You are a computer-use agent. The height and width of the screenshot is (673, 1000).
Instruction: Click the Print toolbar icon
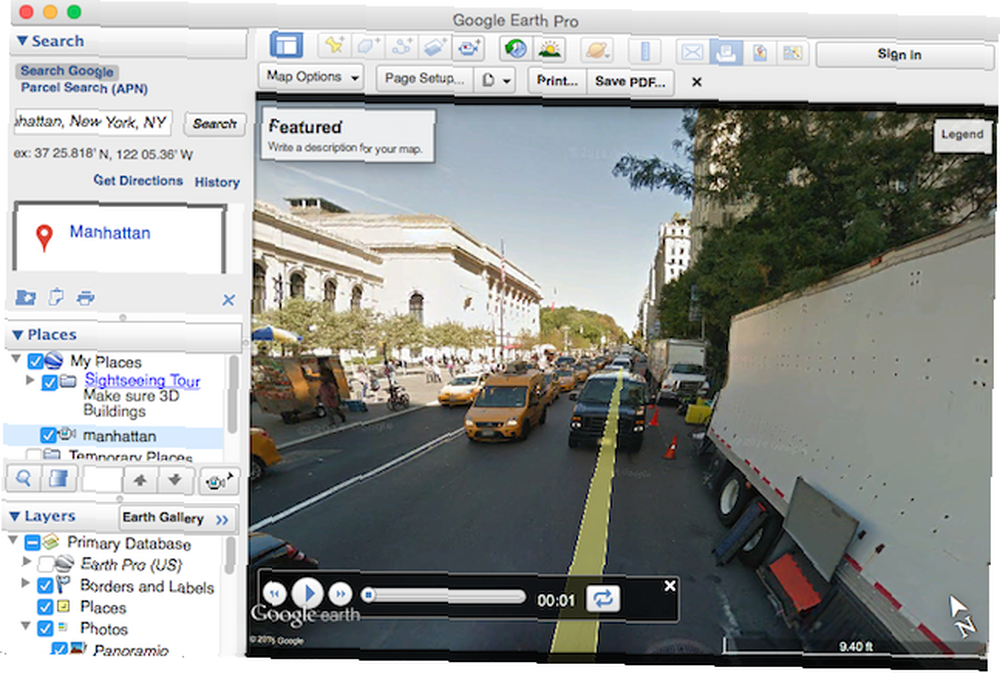point(726,52)
